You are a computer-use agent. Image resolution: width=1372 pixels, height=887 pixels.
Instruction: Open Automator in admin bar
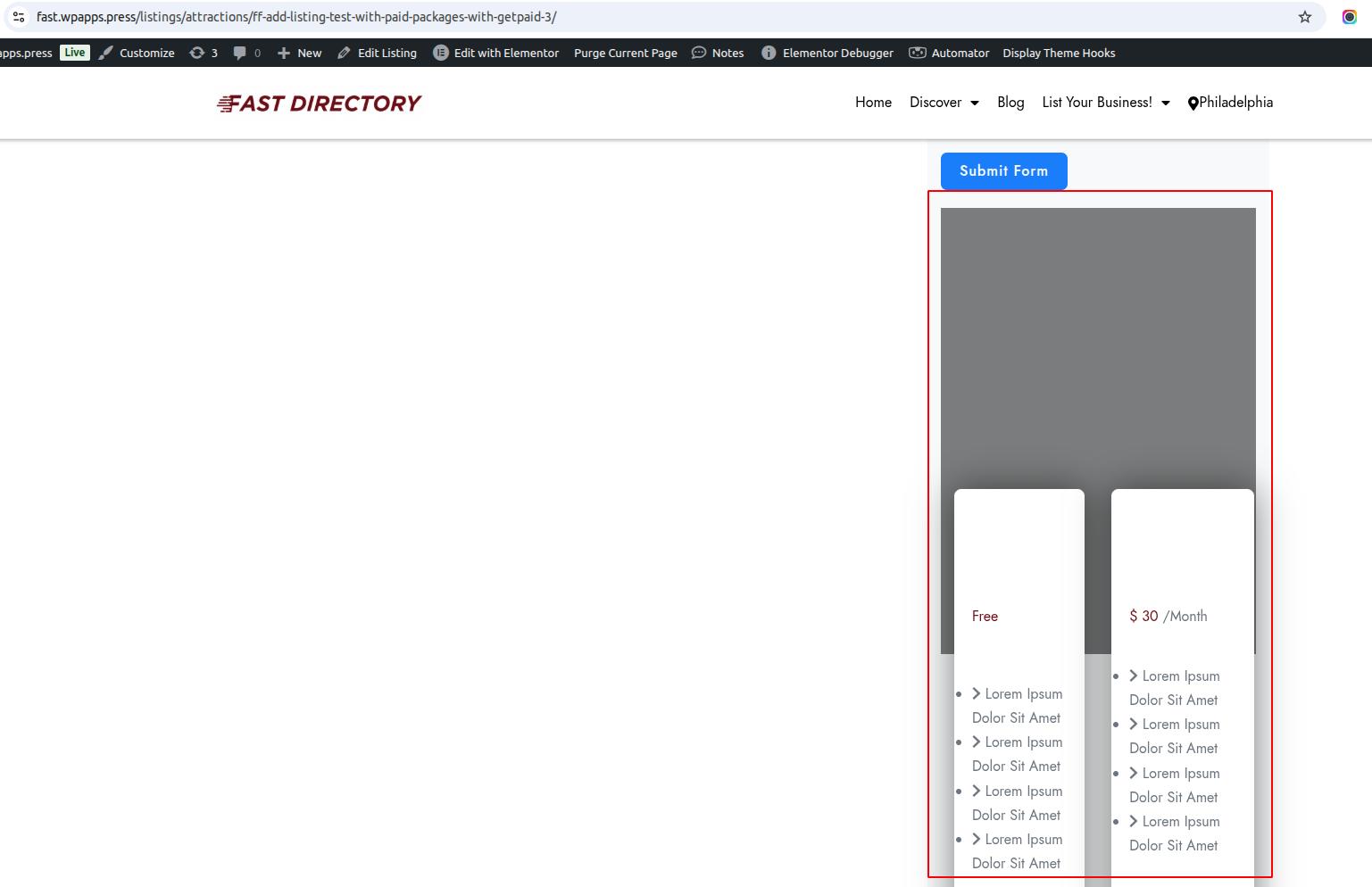(x=948, y=53)
